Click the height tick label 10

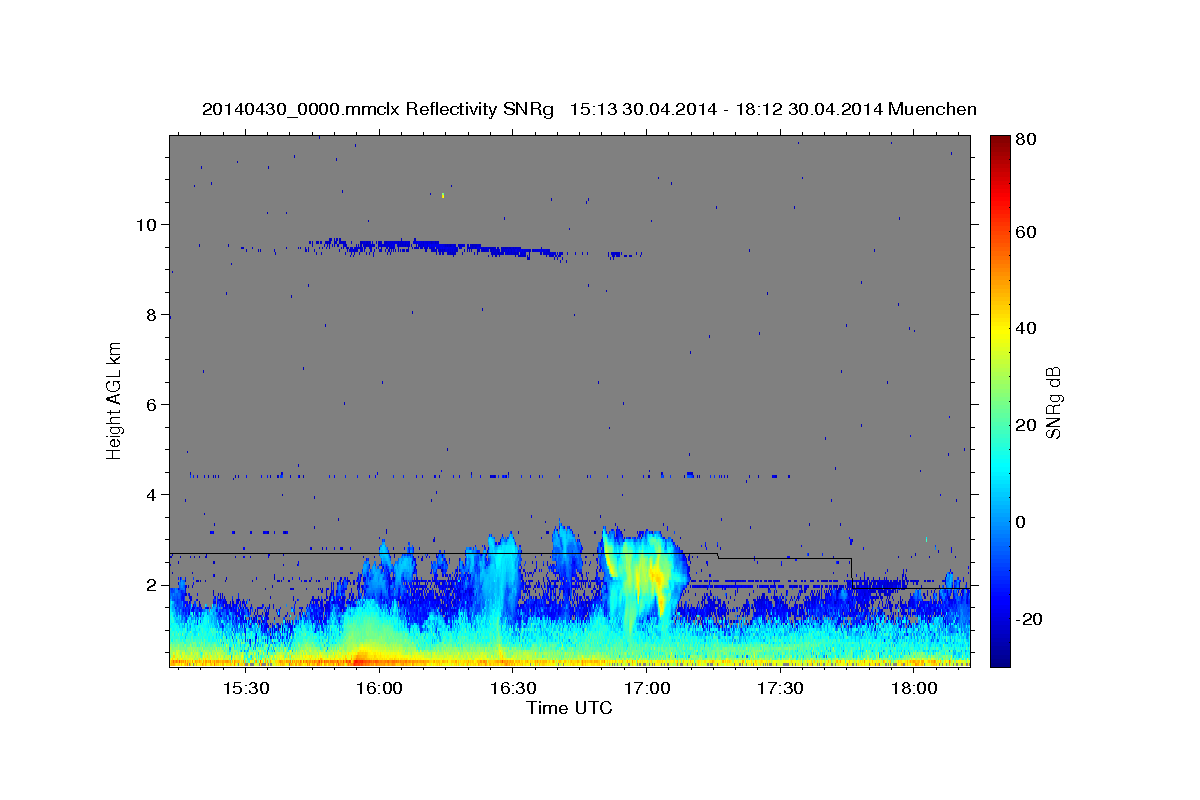point(147,224)
